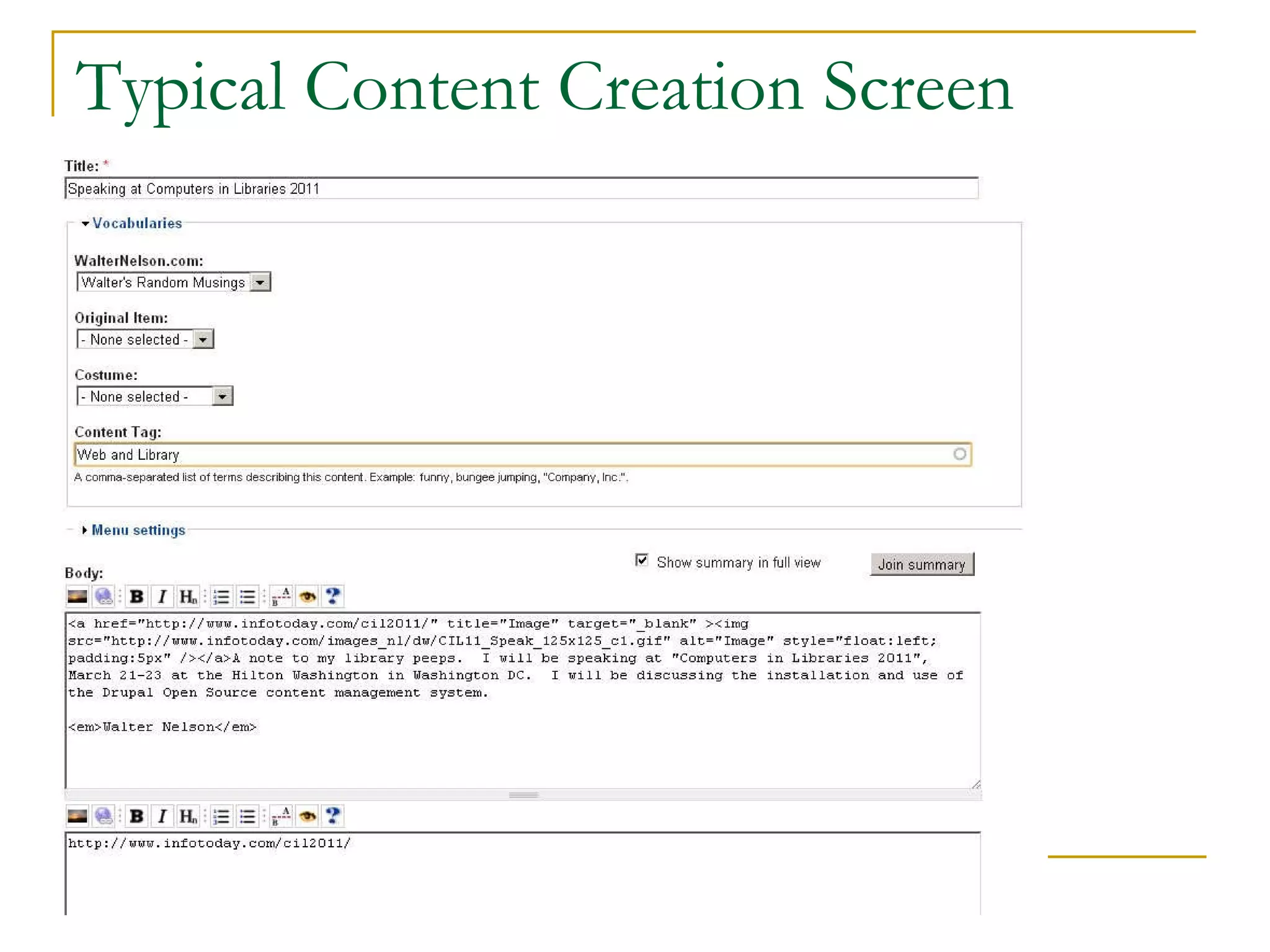Viewport: 1270px width, 952px height.
Task: Help question mark above infotoday URL box
Action: 332,816
